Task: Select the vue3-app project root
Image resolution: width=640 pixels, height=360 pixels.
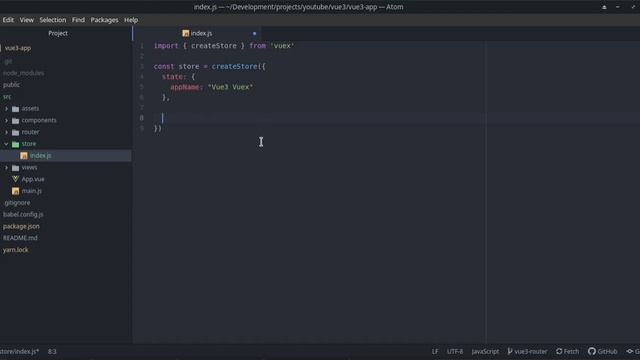Action: click(x=18, y=48)
